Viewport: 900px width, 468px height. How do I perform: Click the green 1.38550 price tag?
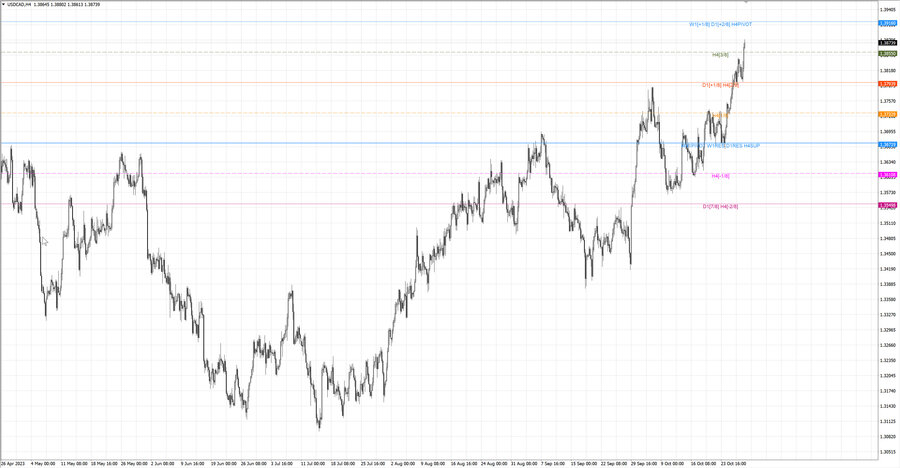(x=888, y=53)
